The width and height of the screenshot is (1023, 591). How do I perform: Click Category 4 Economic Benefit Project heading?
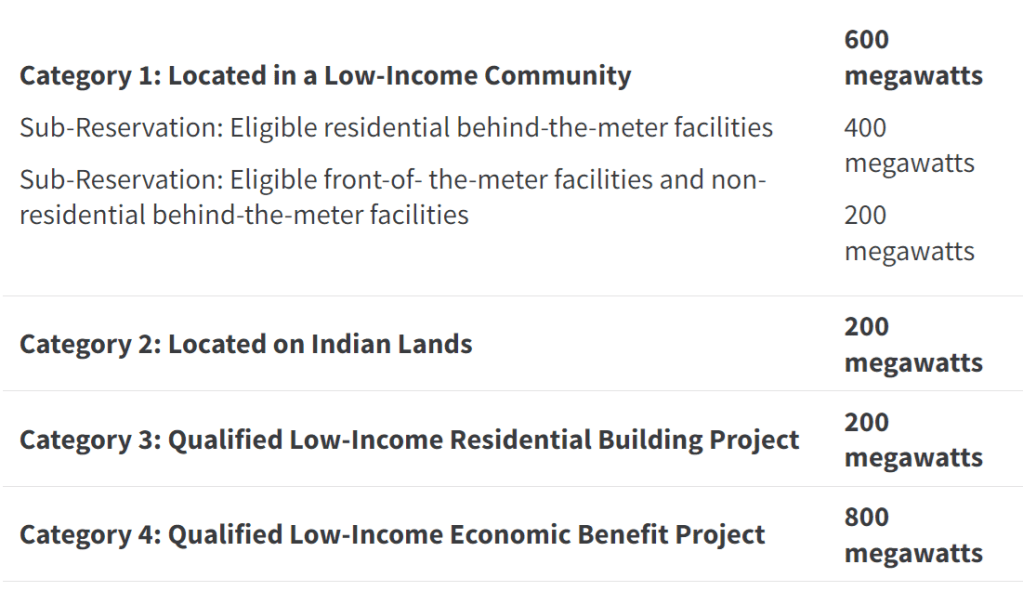click(x=392, y=535)
